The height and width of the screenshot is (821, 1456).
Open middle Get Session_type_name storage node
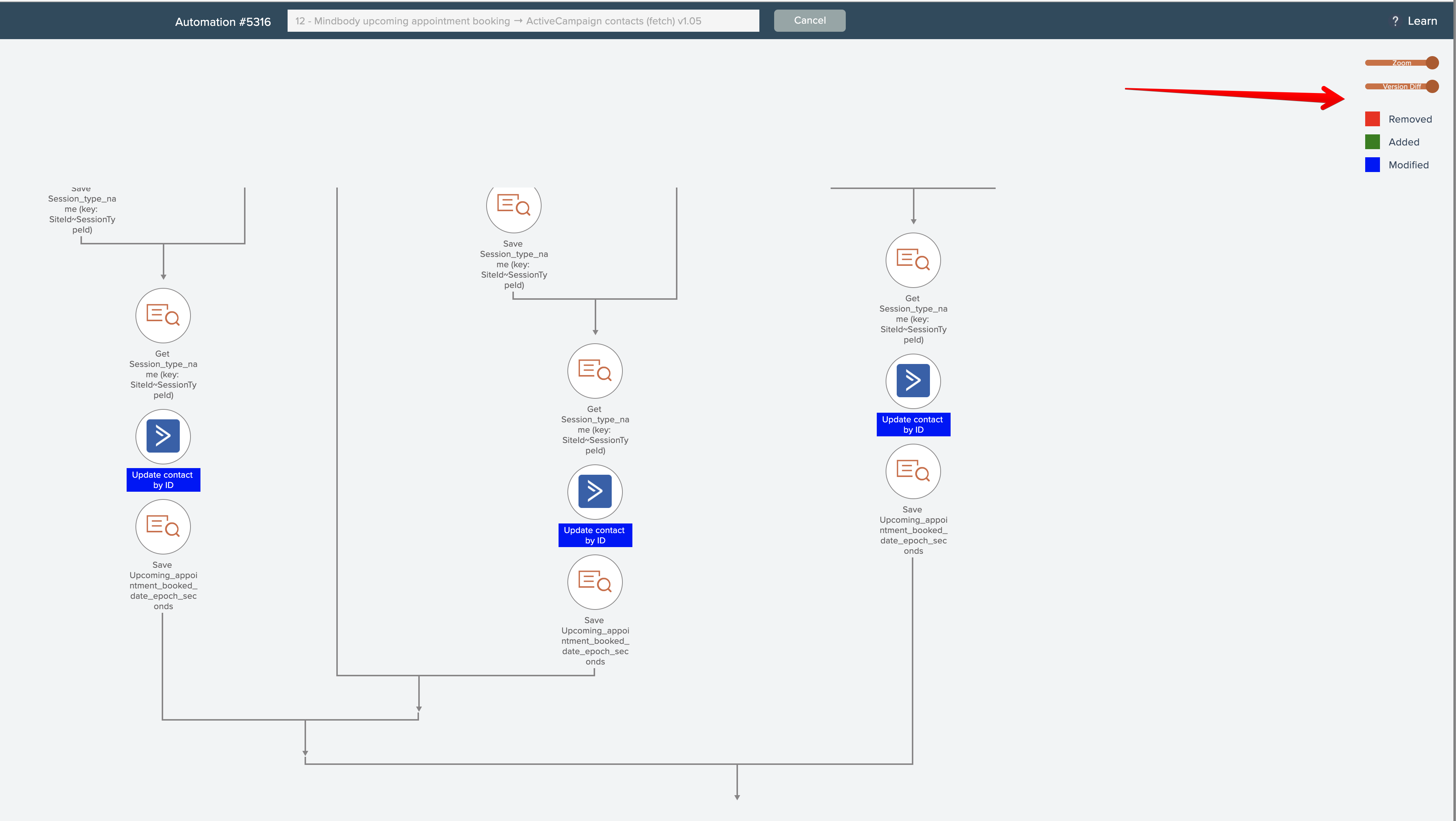(x=595, y=371)
